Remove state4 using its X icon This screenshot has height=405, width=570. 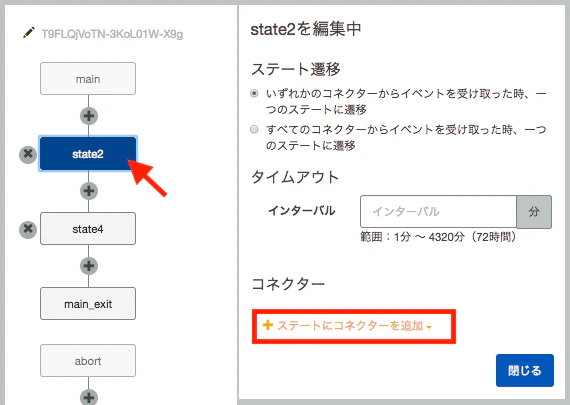28,229
